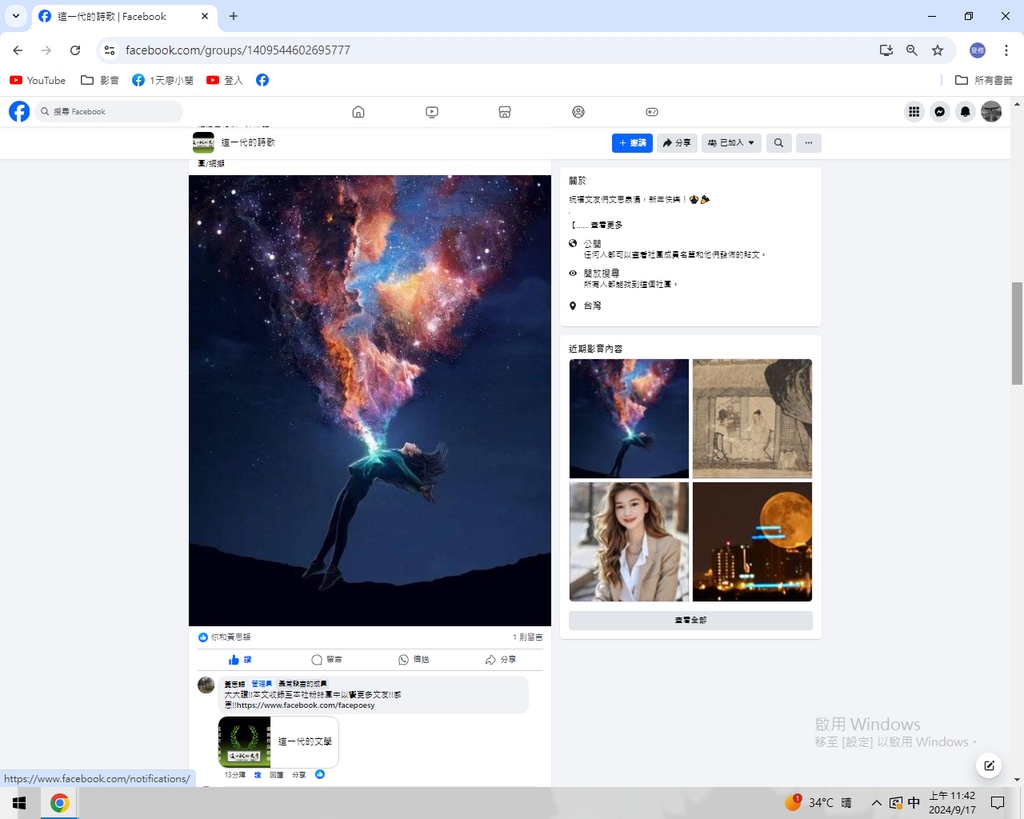1024x819 pixels.
Task: Open the Facebook apps grid menu
Action: (913, 112)
